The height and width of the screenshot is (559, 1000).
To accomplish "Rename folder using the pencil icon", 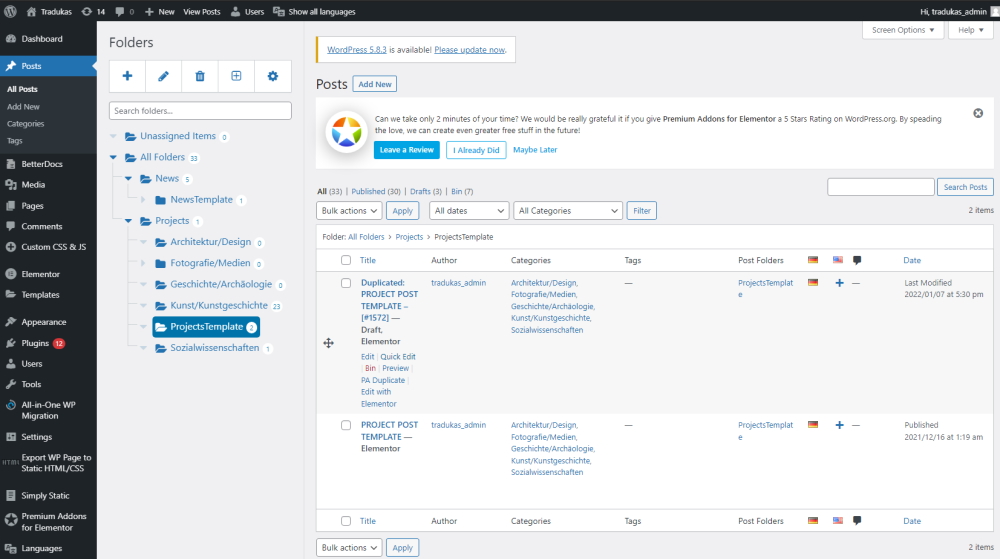I will 163,76.
